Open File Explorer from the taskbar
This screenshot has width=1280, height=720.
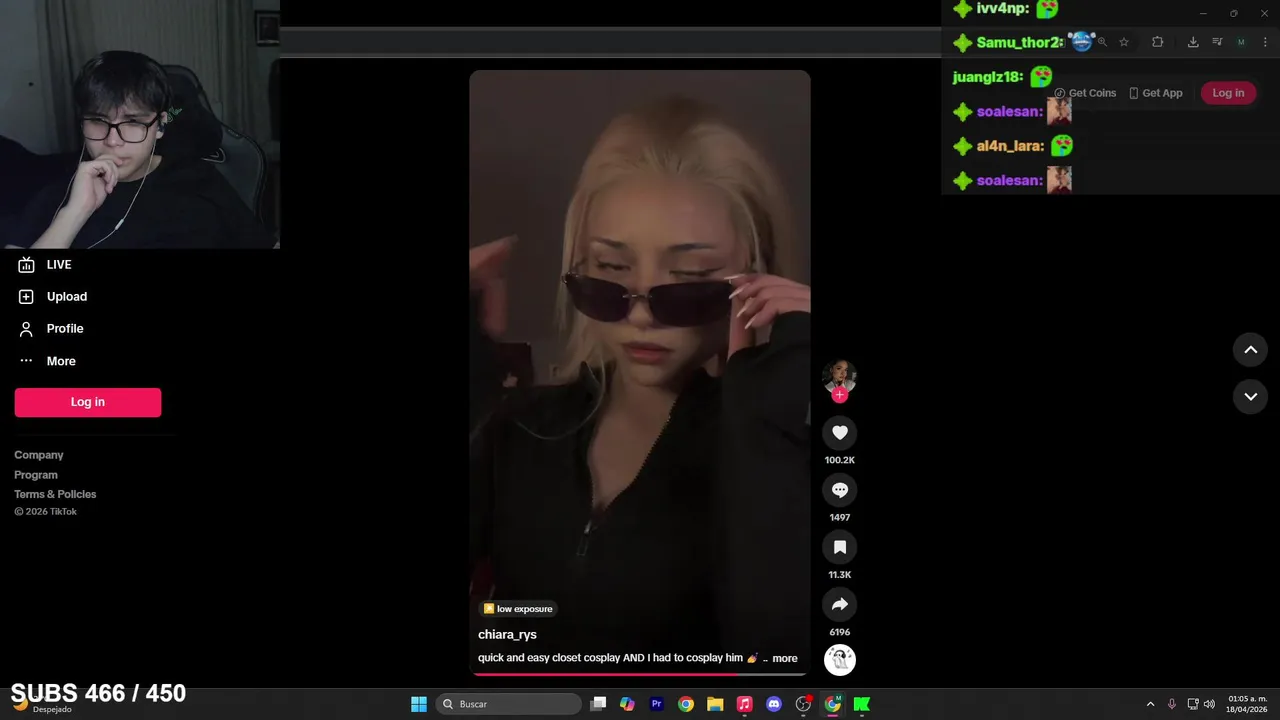pyautogui.click(x=715, y=704)
